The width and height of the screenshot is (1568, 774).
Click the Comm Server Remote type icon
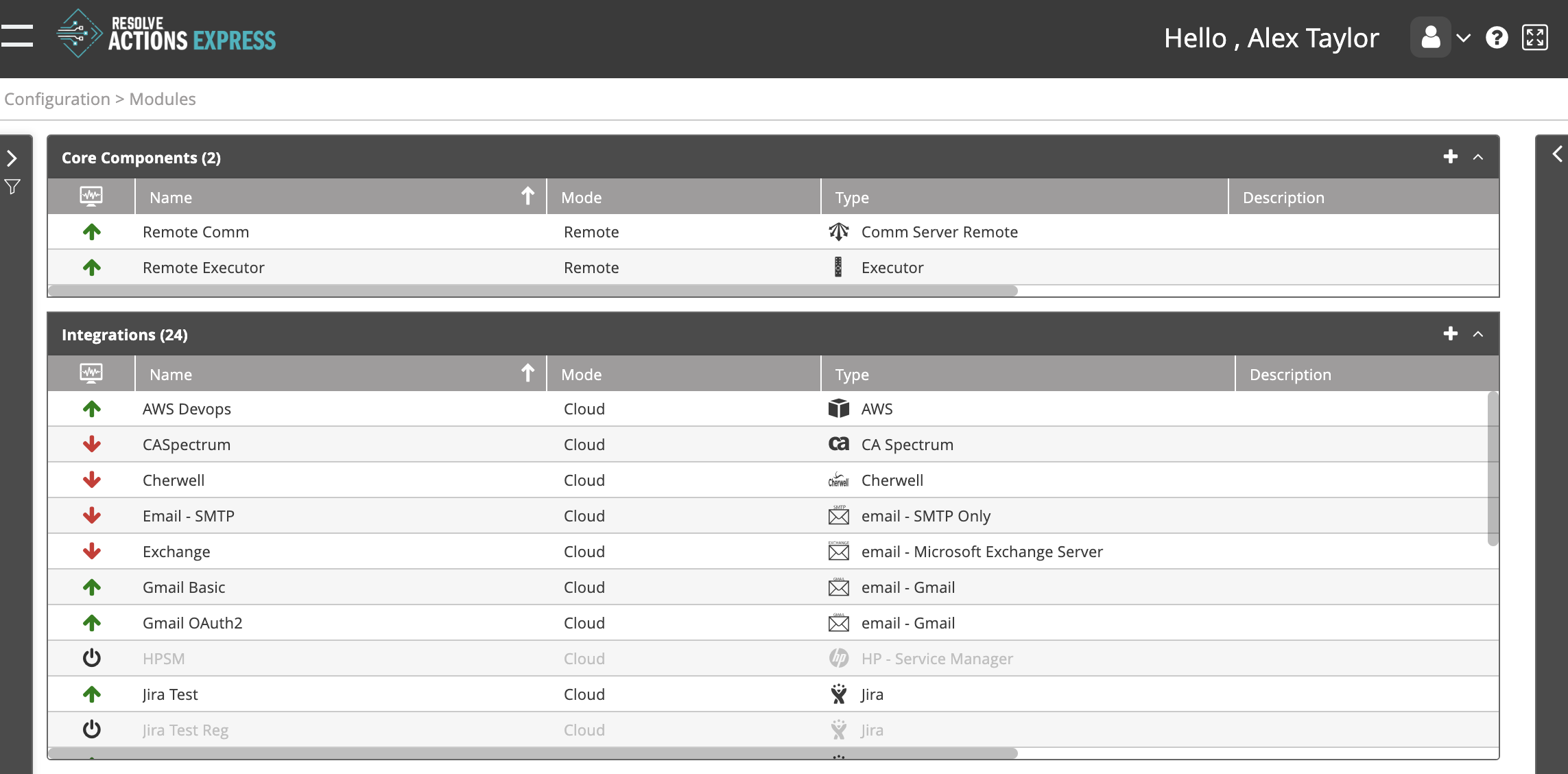[839, 232]
